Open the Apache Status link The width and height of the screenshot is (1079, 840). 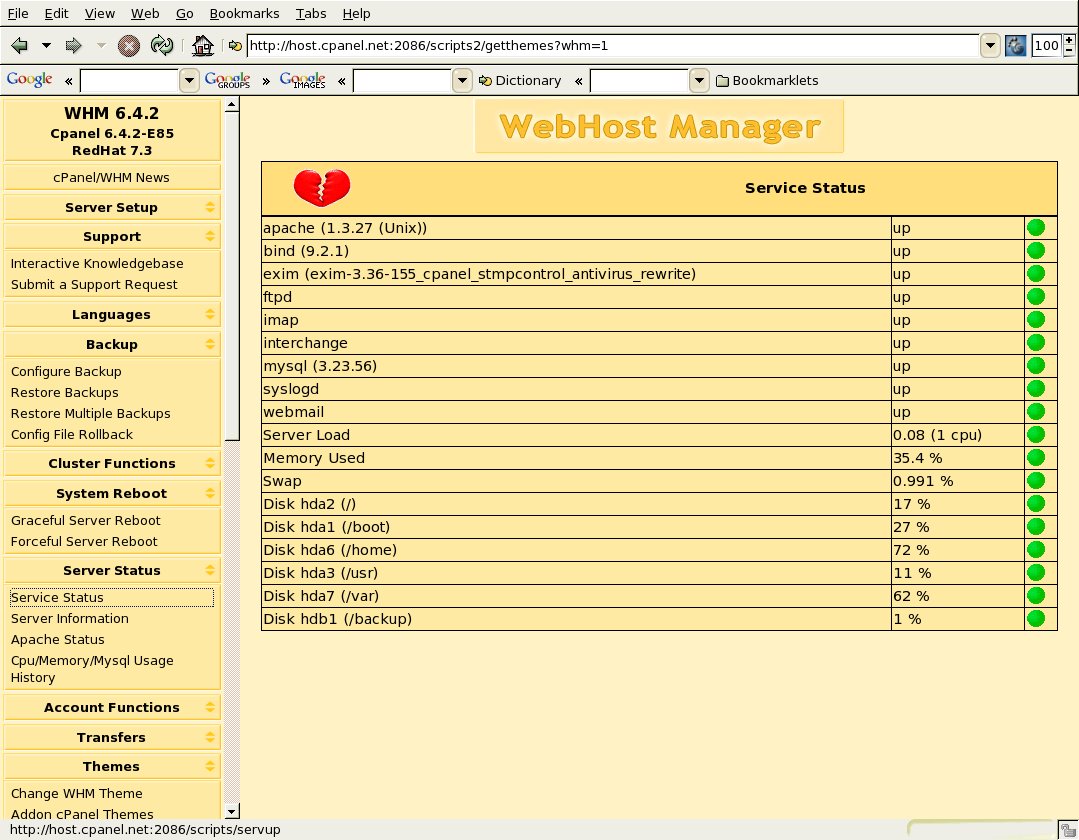pyautogui.click(x=57, y=639)
